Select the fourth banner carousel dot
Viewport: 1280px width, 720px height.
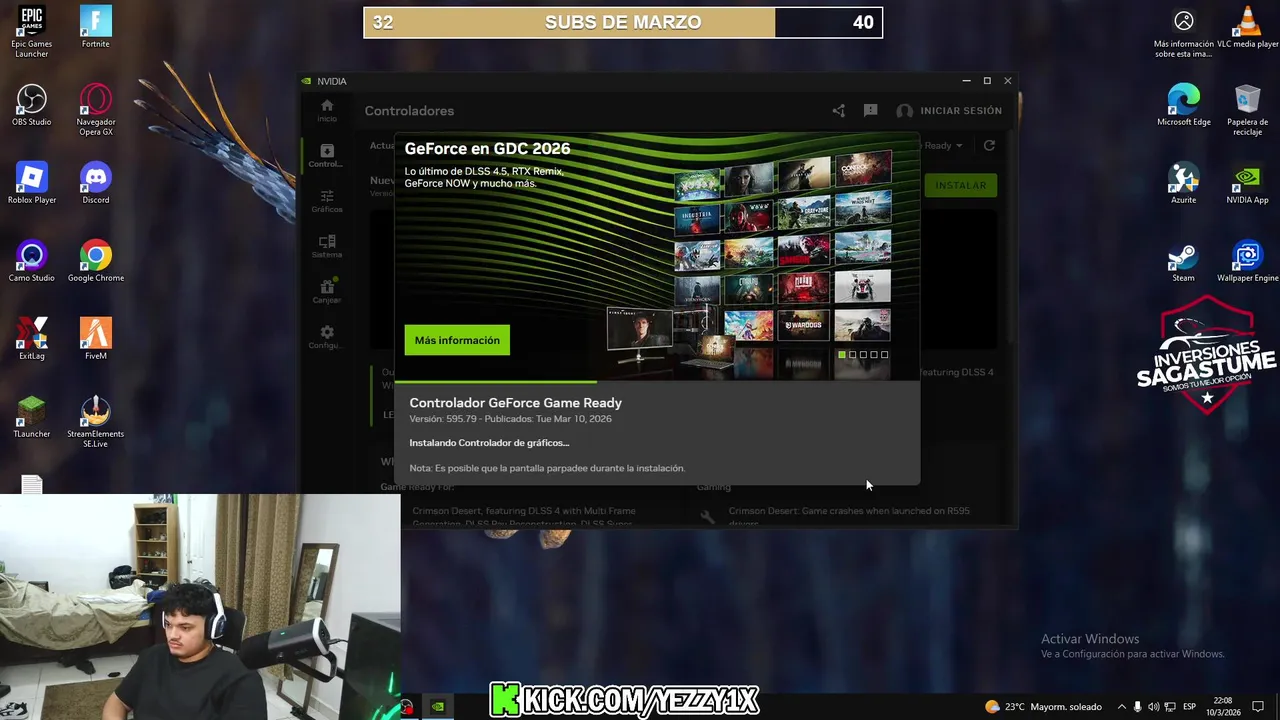[x=874, y=355]
